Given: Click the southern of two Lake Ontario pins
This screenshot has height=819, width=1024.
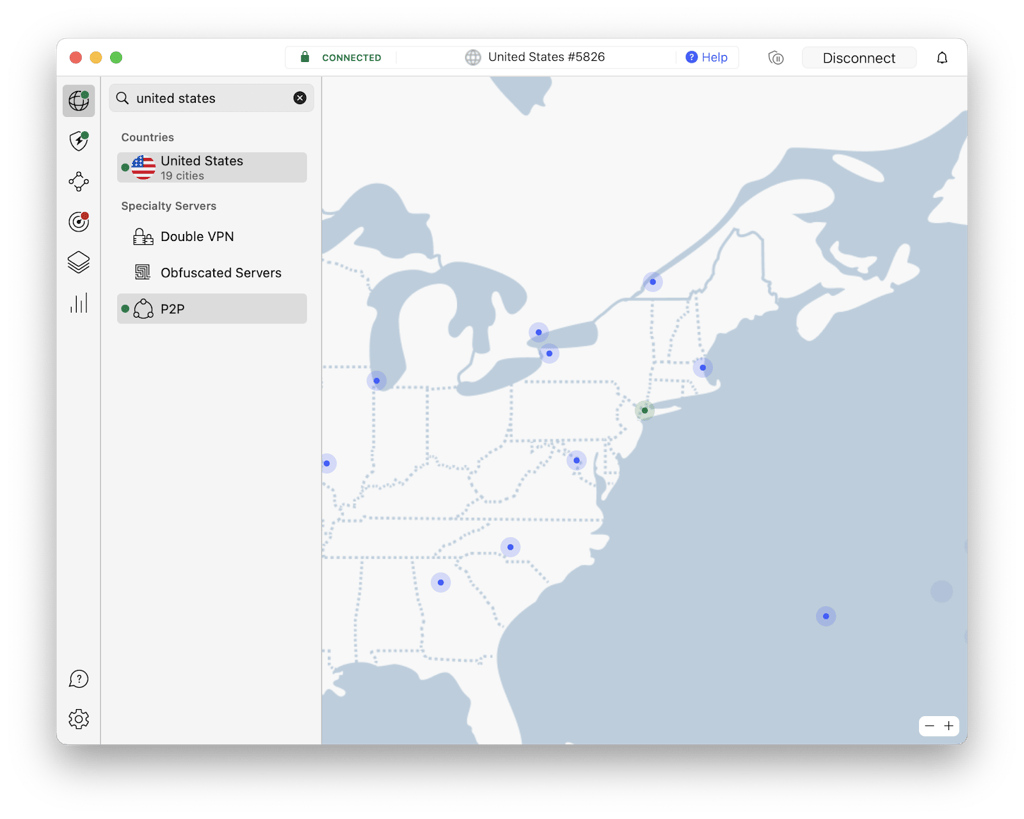Looking at the screenshot, I should [549, 353].
